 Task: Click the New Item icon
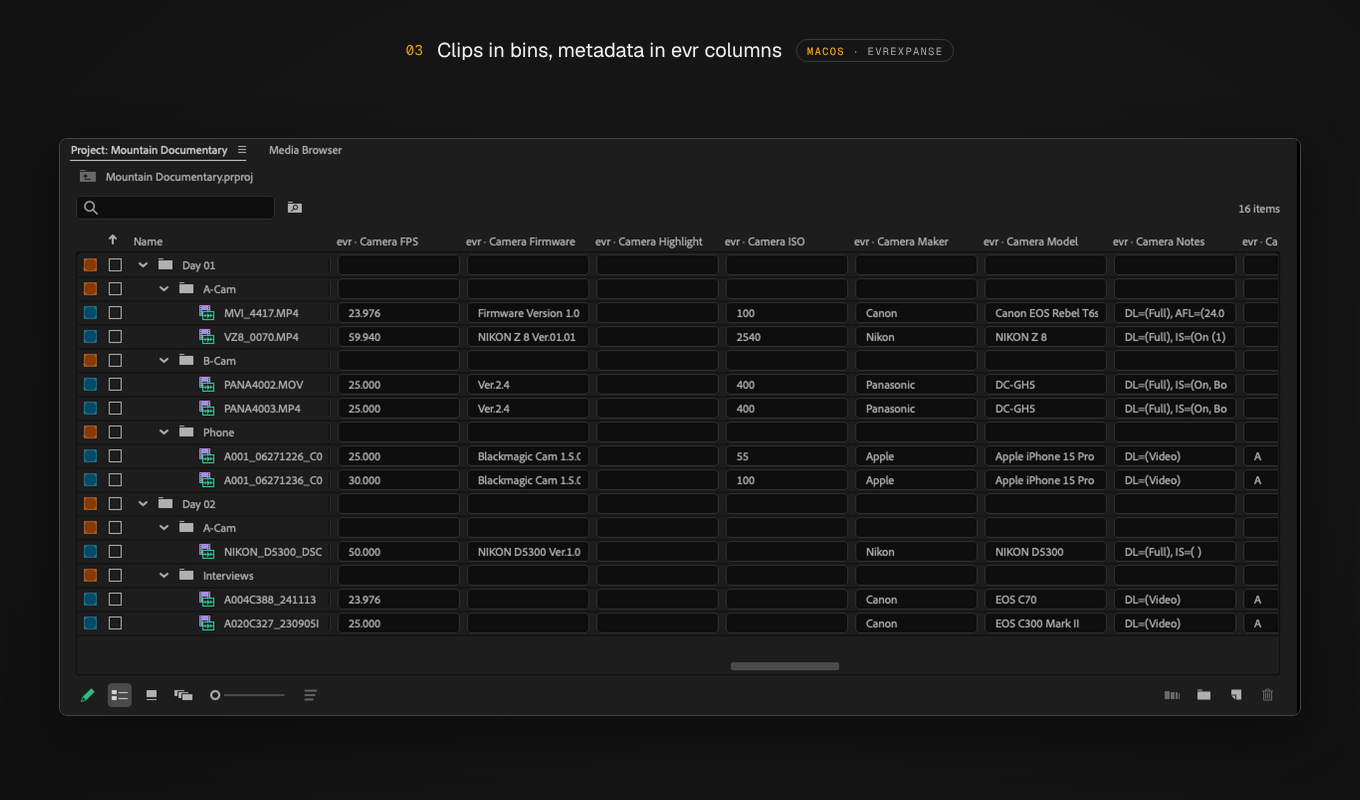tap(1236, 695)
